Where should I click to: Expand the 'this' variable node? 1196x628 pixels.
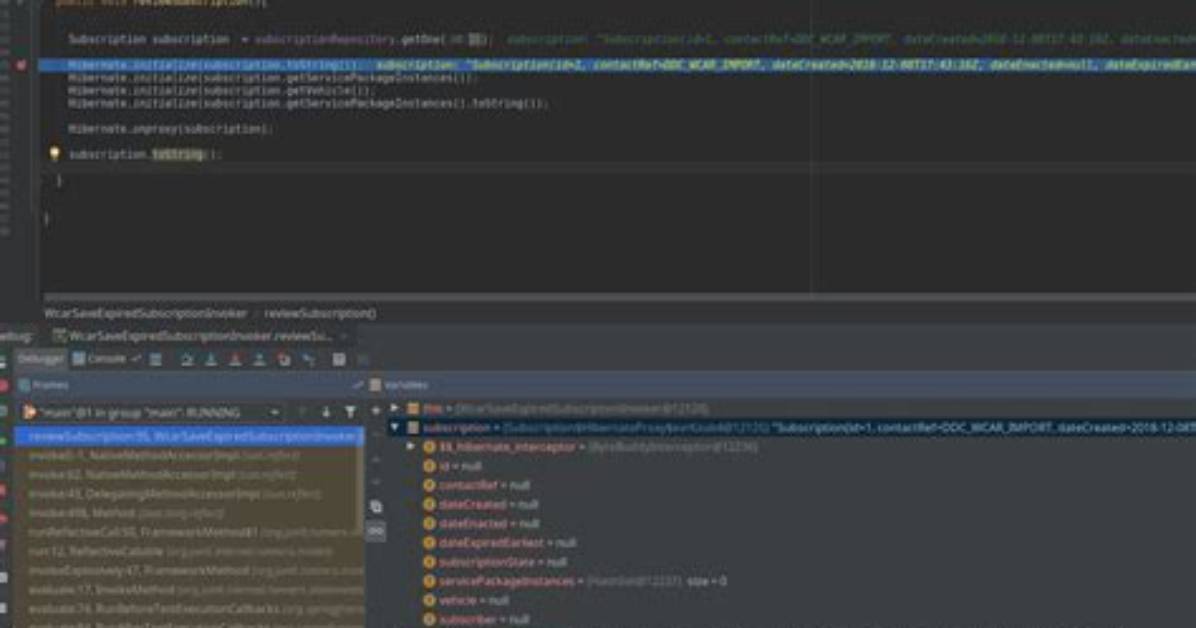(x=394, y=409)
